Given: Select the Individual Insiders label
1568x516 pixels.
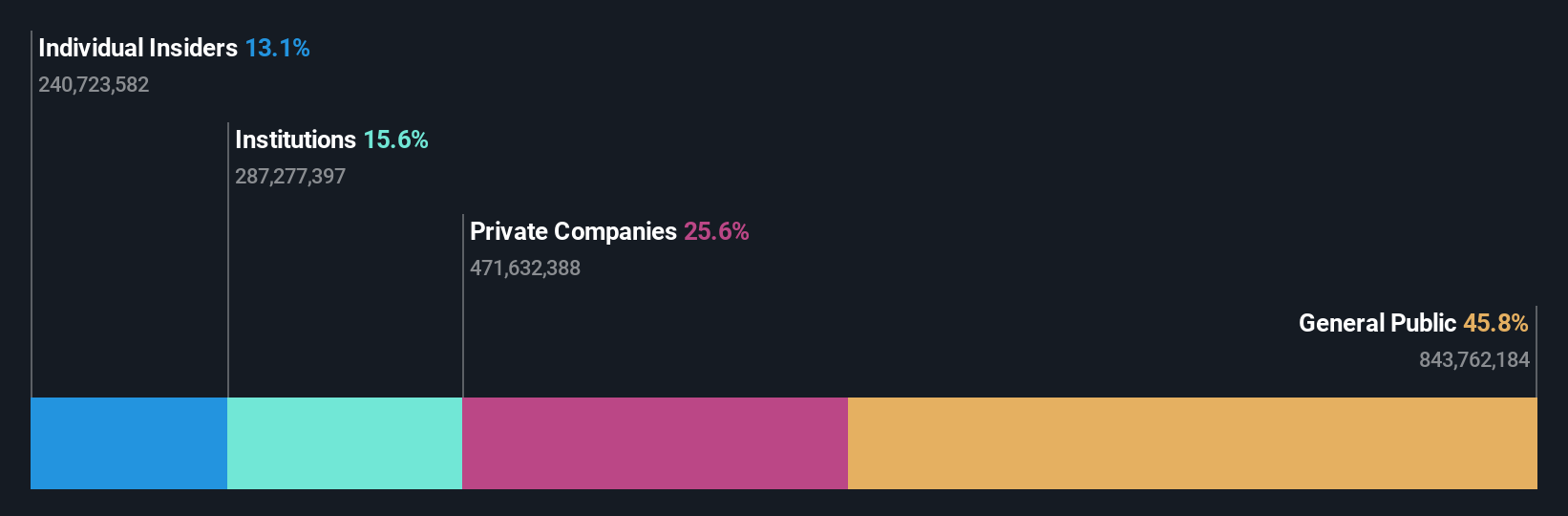Looking at the screenshot, I should tap(138, 48).
